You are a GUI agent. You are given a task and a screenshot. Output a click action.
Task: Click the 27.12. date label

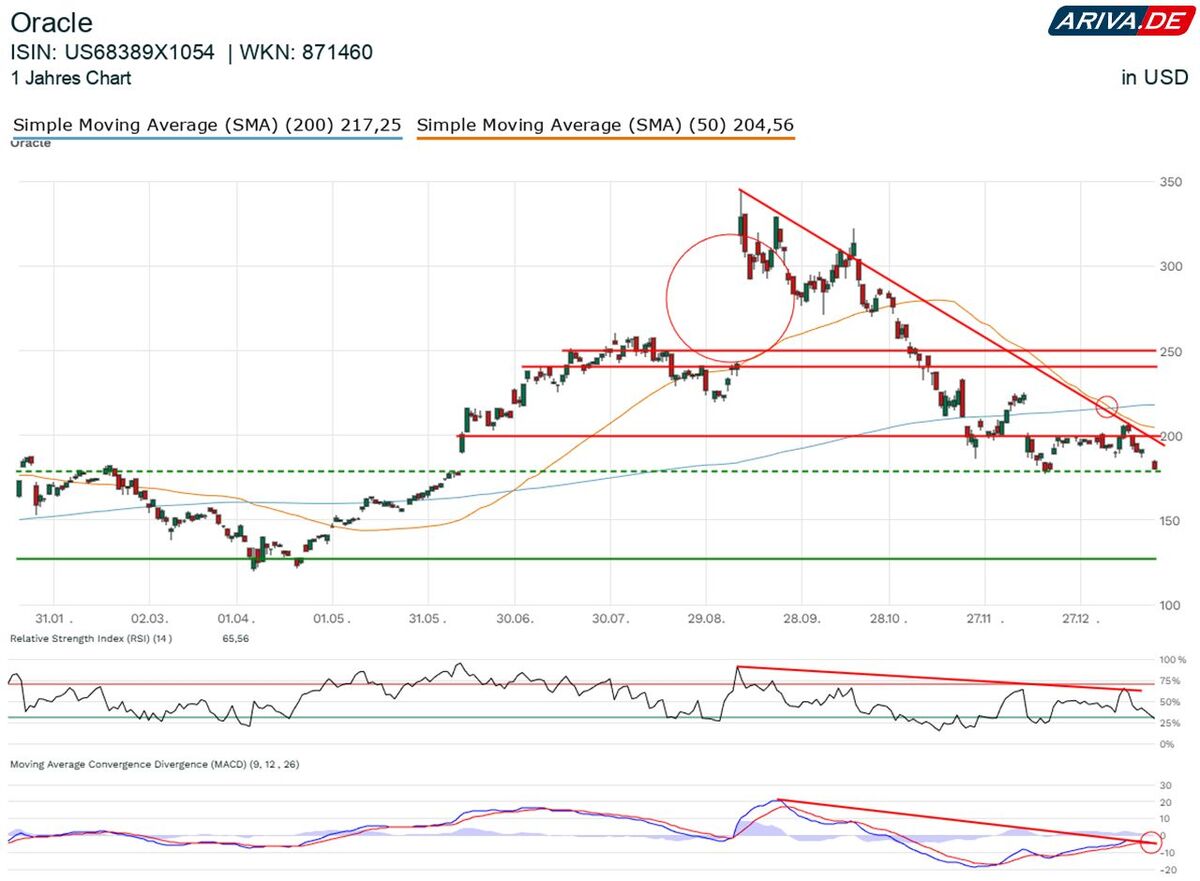1079,619
